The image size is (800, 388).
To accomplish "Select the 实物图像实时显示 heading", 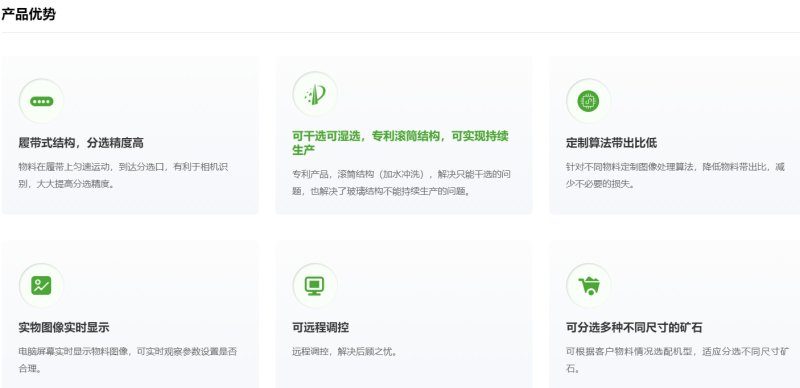I will pos(64,327).
